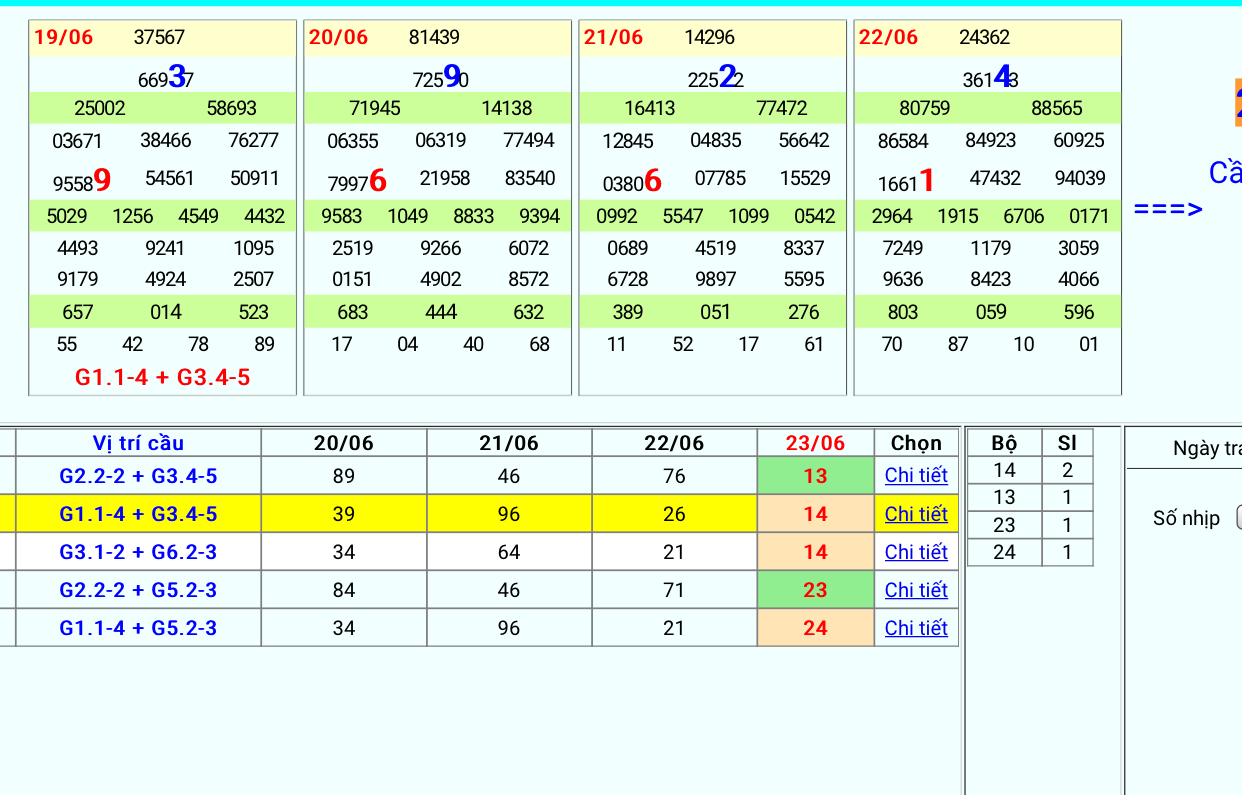
Task: Click the Số nhịp input field
Action: pyautogui.click(x=1238, y=518)
